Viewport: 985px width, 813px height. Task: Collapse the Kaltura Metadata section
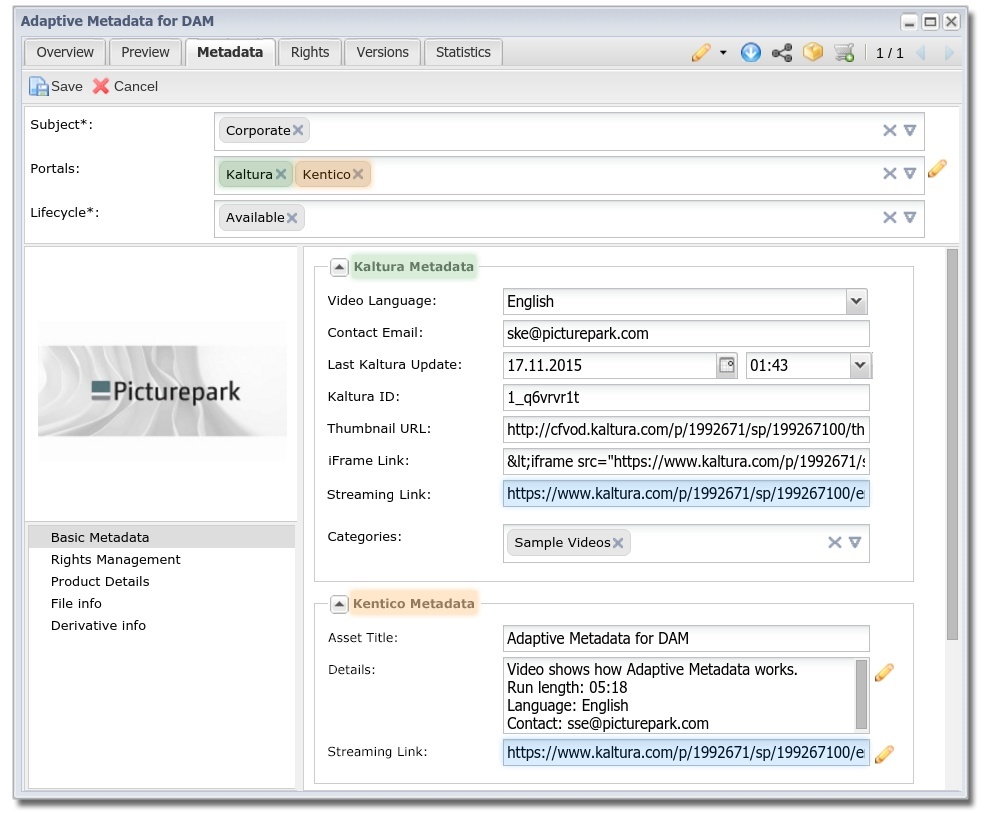339,267
